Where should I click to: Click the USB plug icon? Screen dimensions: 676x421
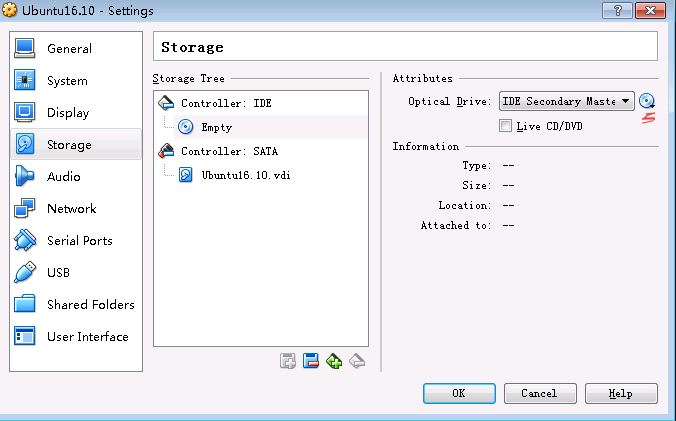pos(25,272)
